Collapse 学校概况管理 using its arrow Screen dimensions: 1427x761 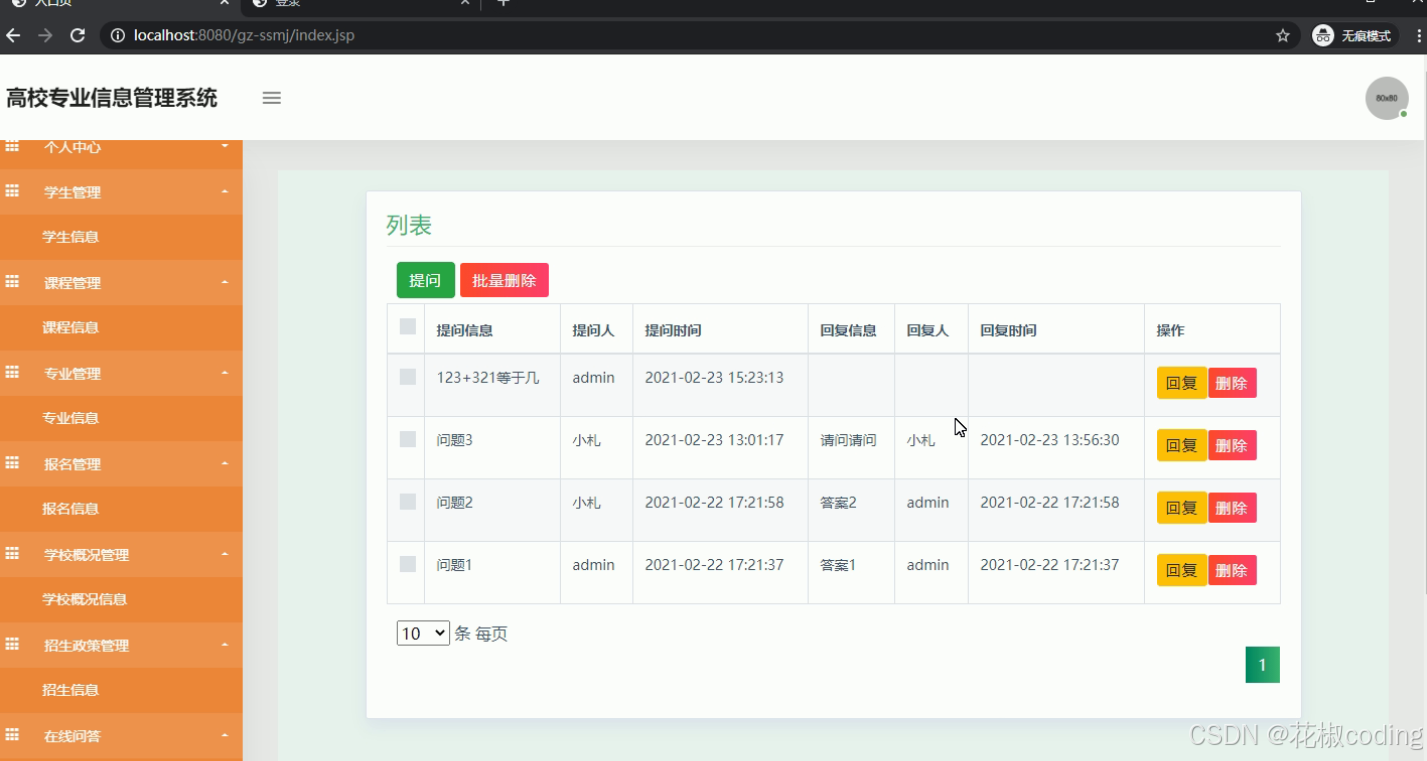click(x=225, y=554)
